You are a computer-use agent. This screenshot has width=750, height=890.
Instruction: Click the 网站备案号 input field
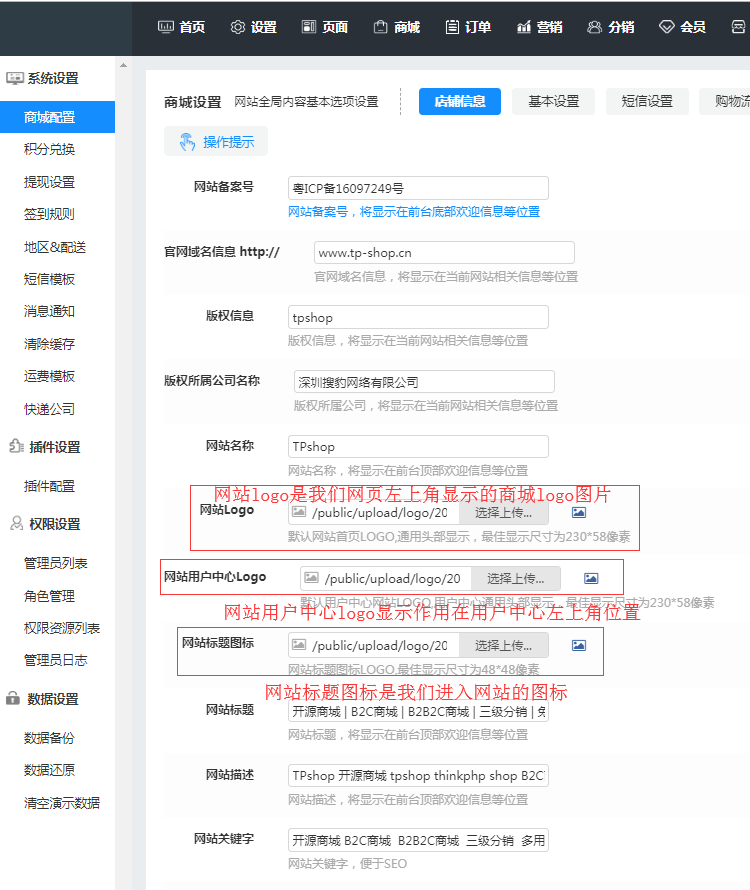tap(418, 188)
